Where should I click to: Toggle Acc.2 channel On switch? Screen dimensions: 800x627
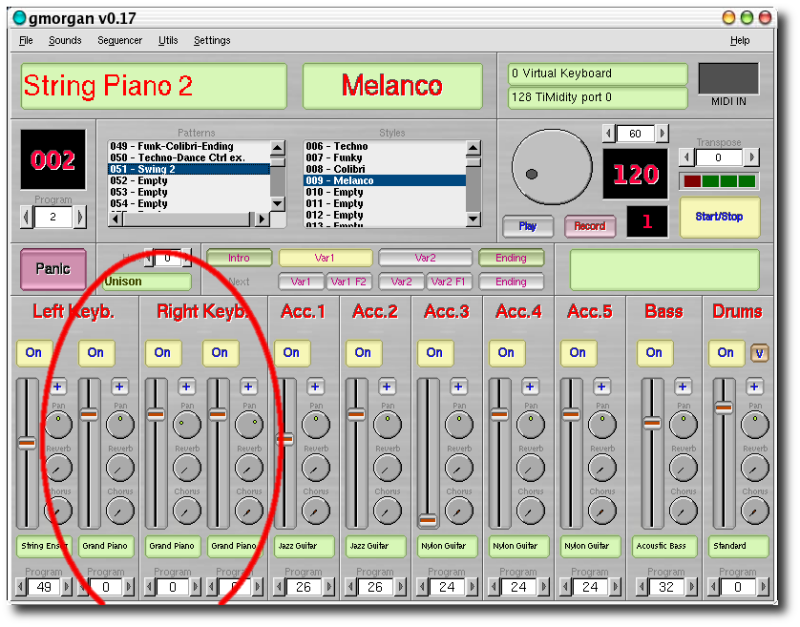tap(363, 353)
